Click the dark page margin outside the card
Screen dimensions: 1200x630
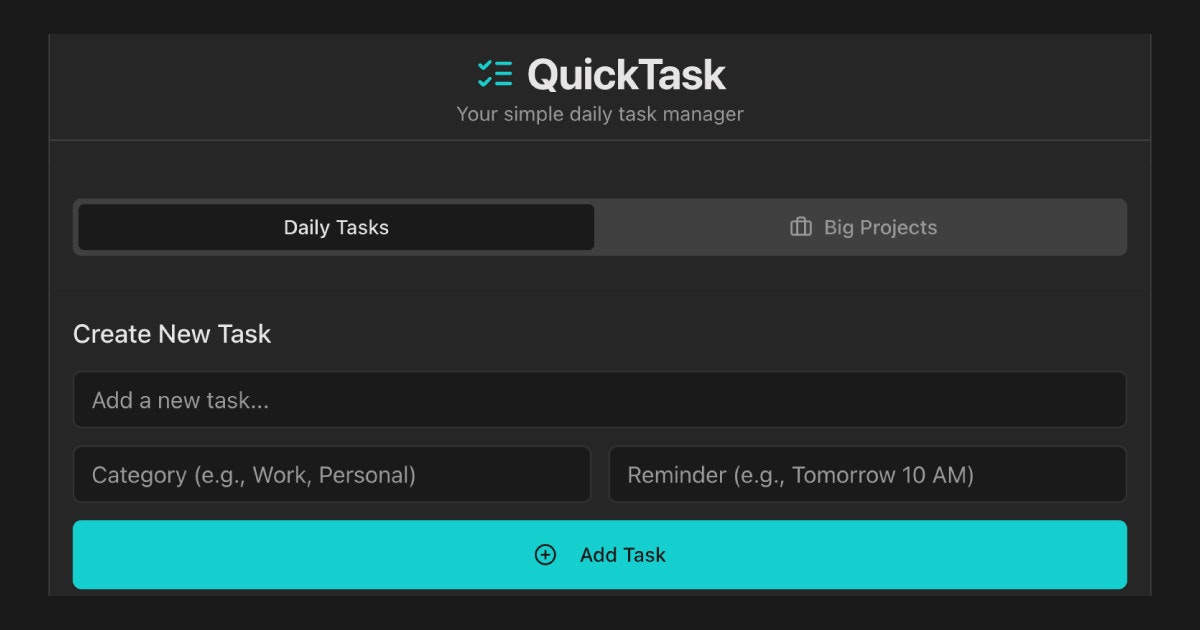(x=24, y=315)
